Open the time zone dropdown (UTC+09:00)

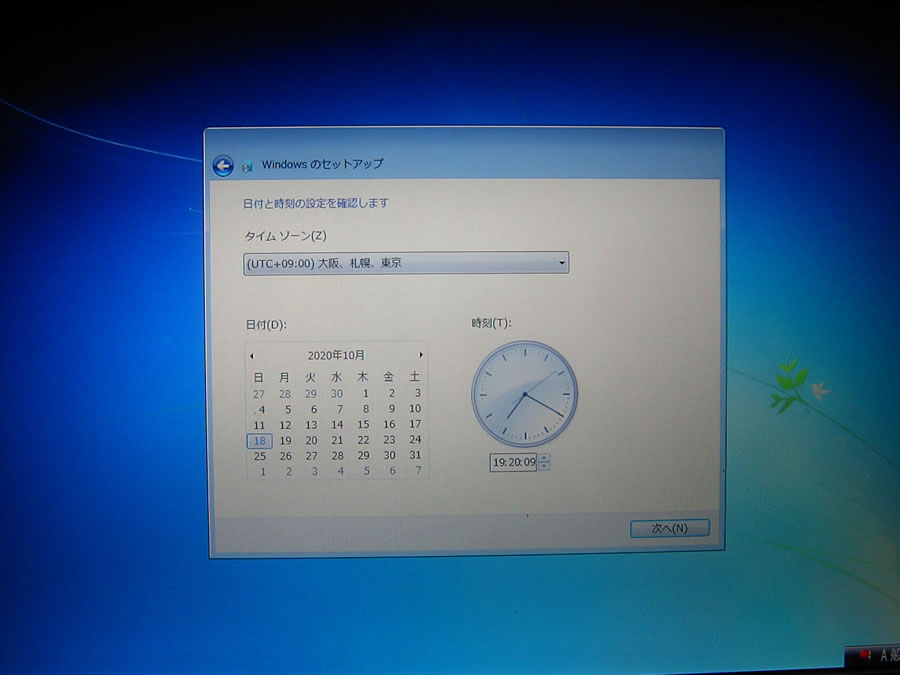pos(406,263)
